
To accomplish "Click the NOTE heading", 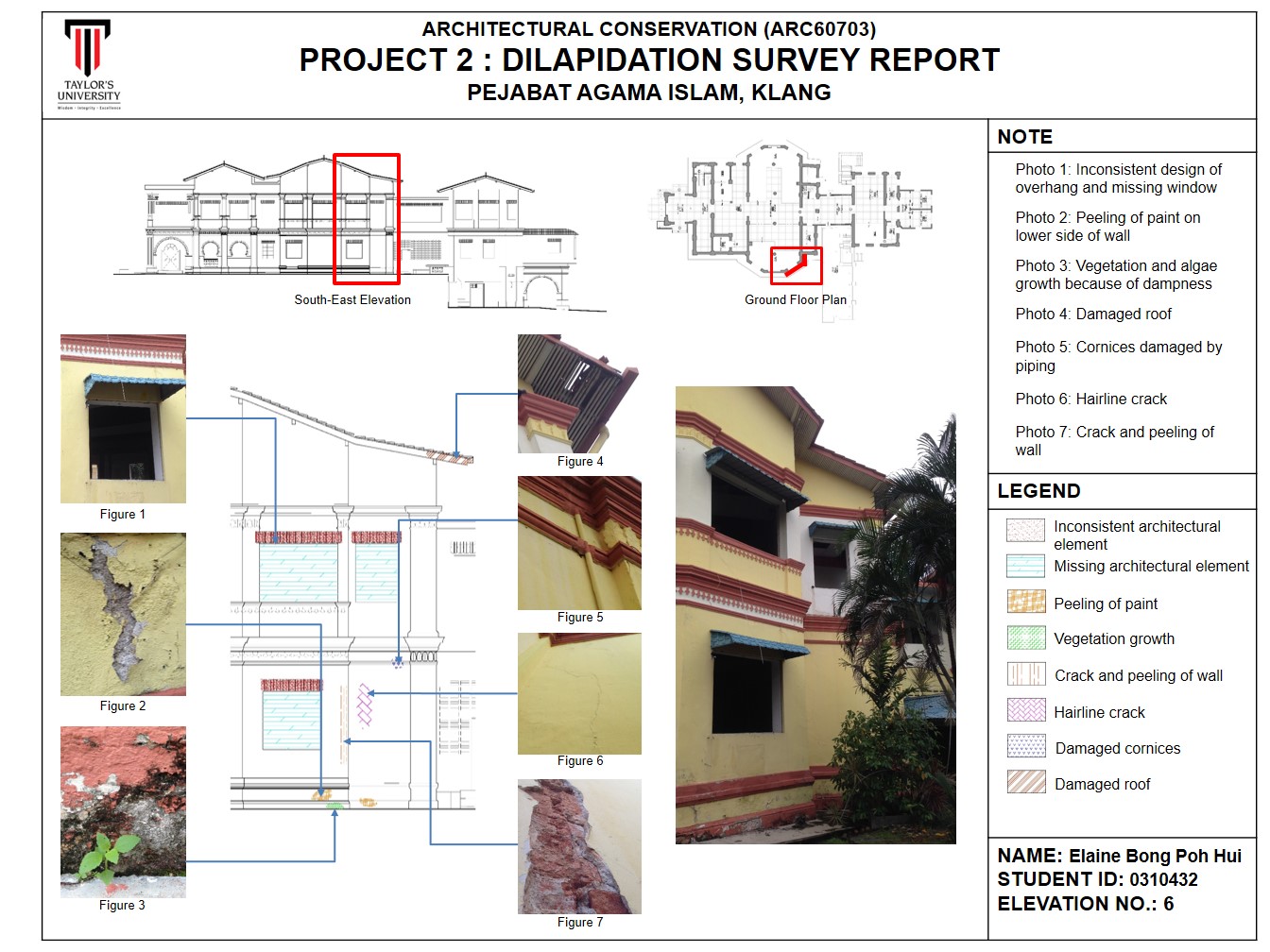I will point(1024,137).
